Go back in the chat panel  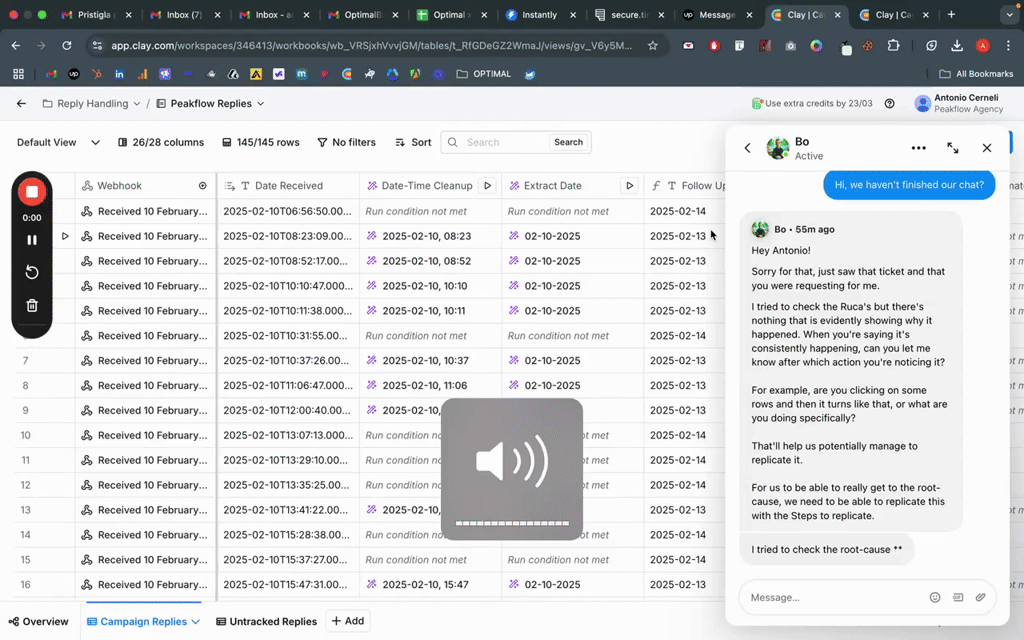tap(747, 148)
